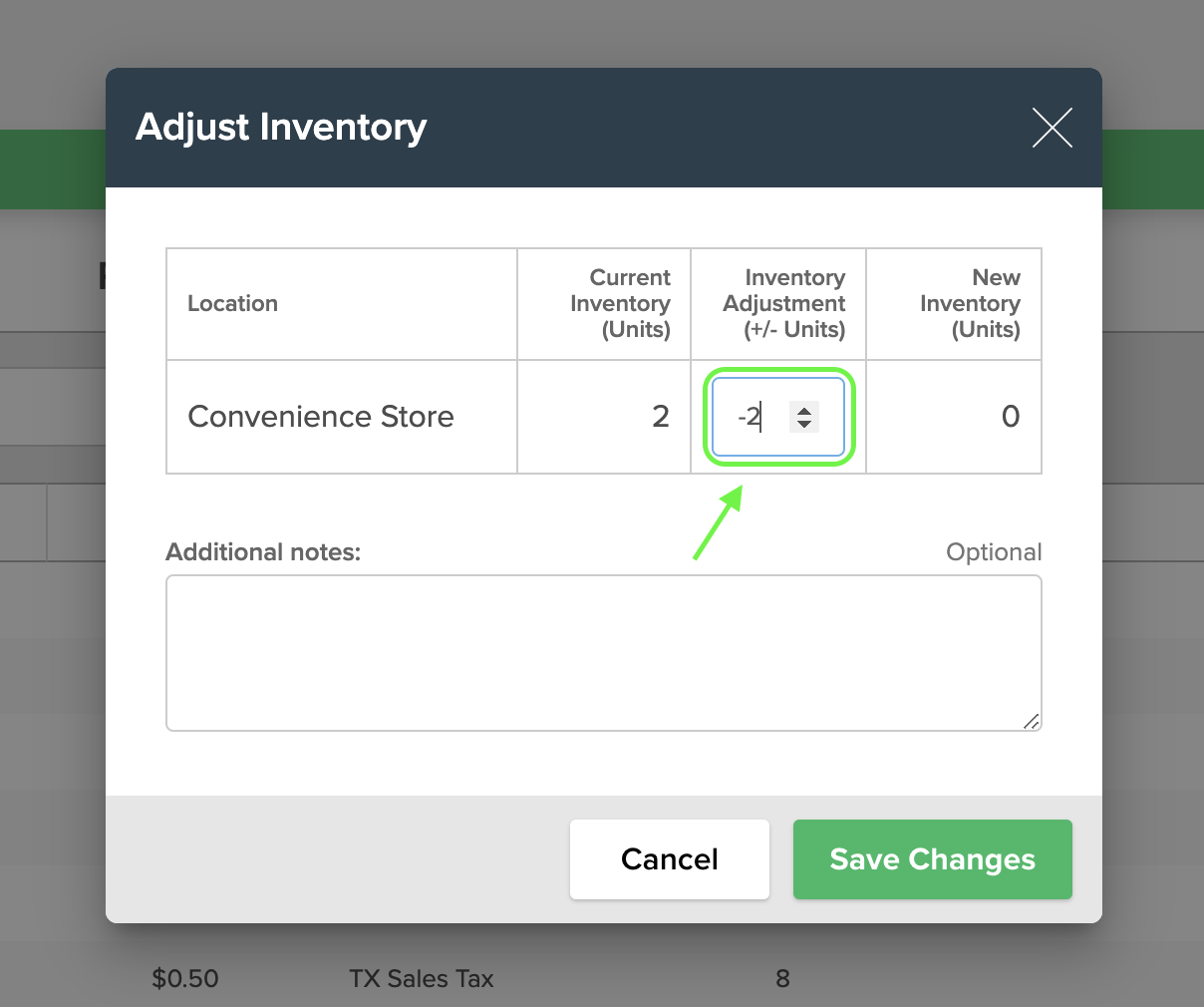Decrement the inventory adjustment stepper
Viewport: 1204px width, 1007px height.
click(803, 425)
